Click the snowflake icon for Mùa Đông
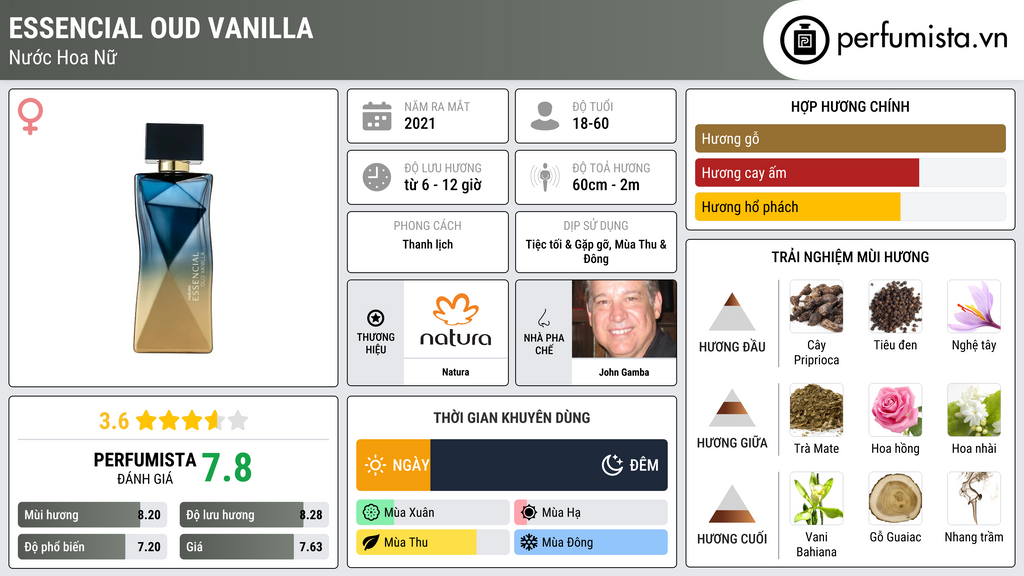The image size is (1024, 576). pyautogui.click(x=528, y=542)
